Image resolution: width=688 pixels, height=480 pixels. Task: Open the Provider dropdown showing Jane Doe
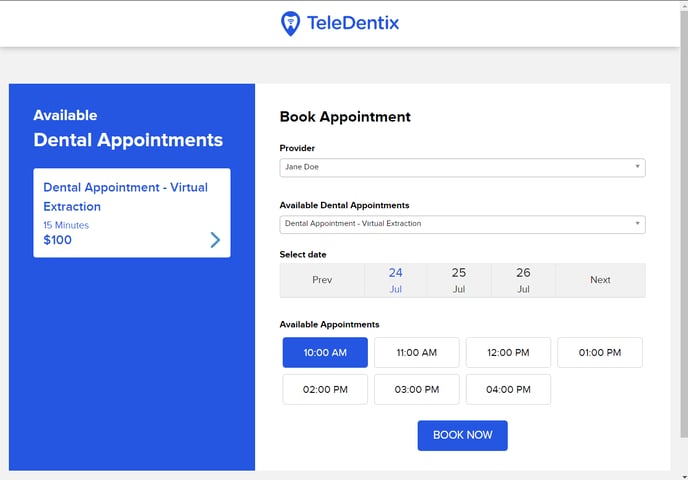tap(462, 168)
